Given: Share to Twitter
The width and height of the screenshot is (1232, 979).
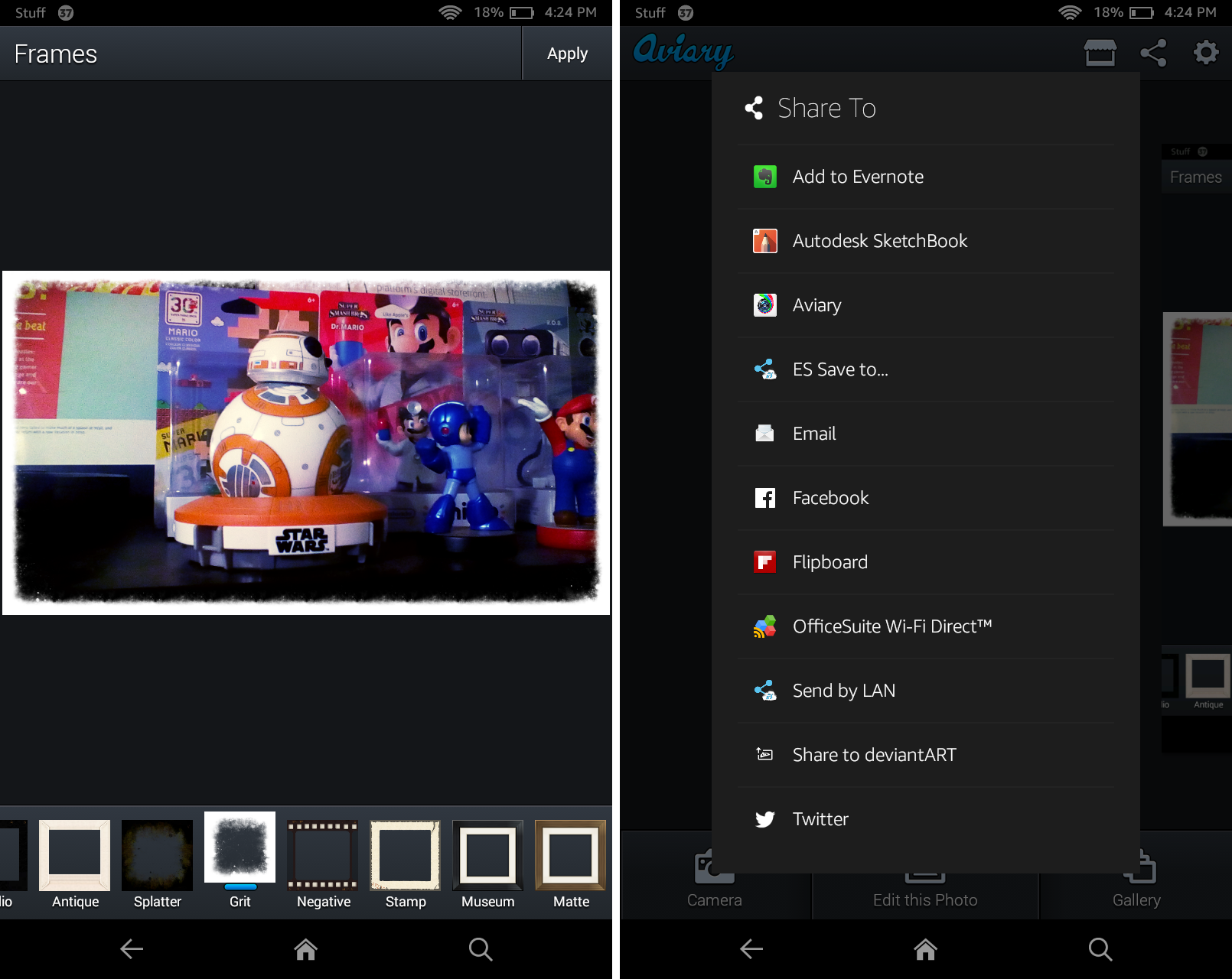Looking at the screenshot, I should pos(926,819).
